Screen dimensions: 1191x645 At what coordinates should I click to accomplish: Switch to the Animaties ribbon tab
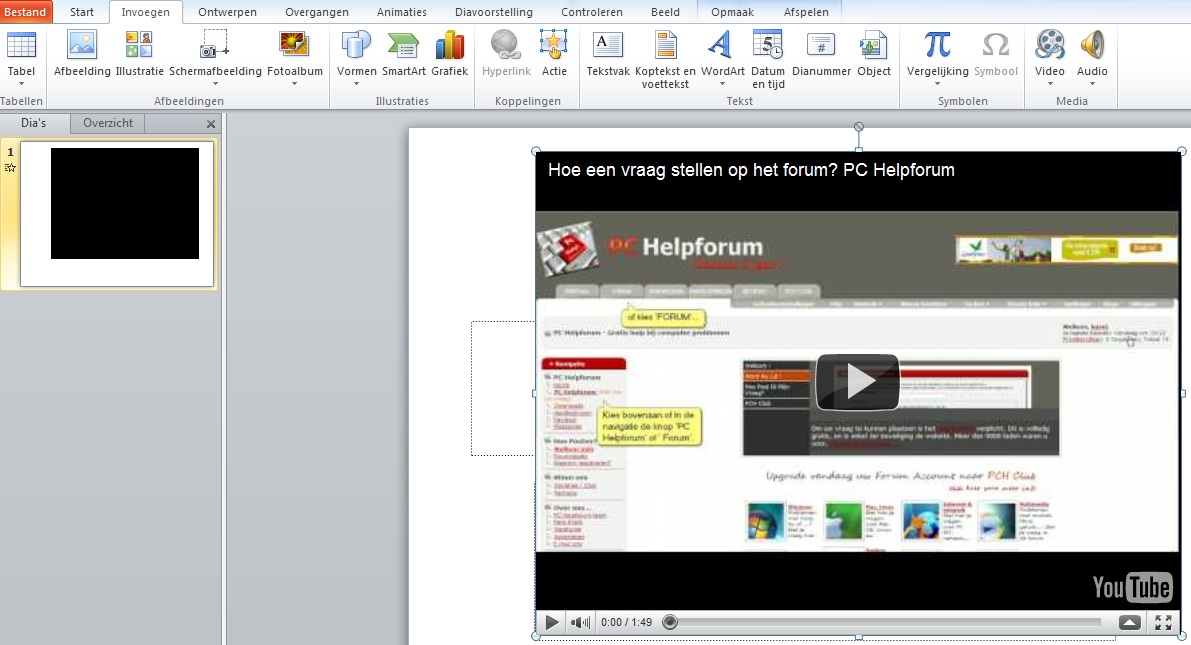[402, 12]
